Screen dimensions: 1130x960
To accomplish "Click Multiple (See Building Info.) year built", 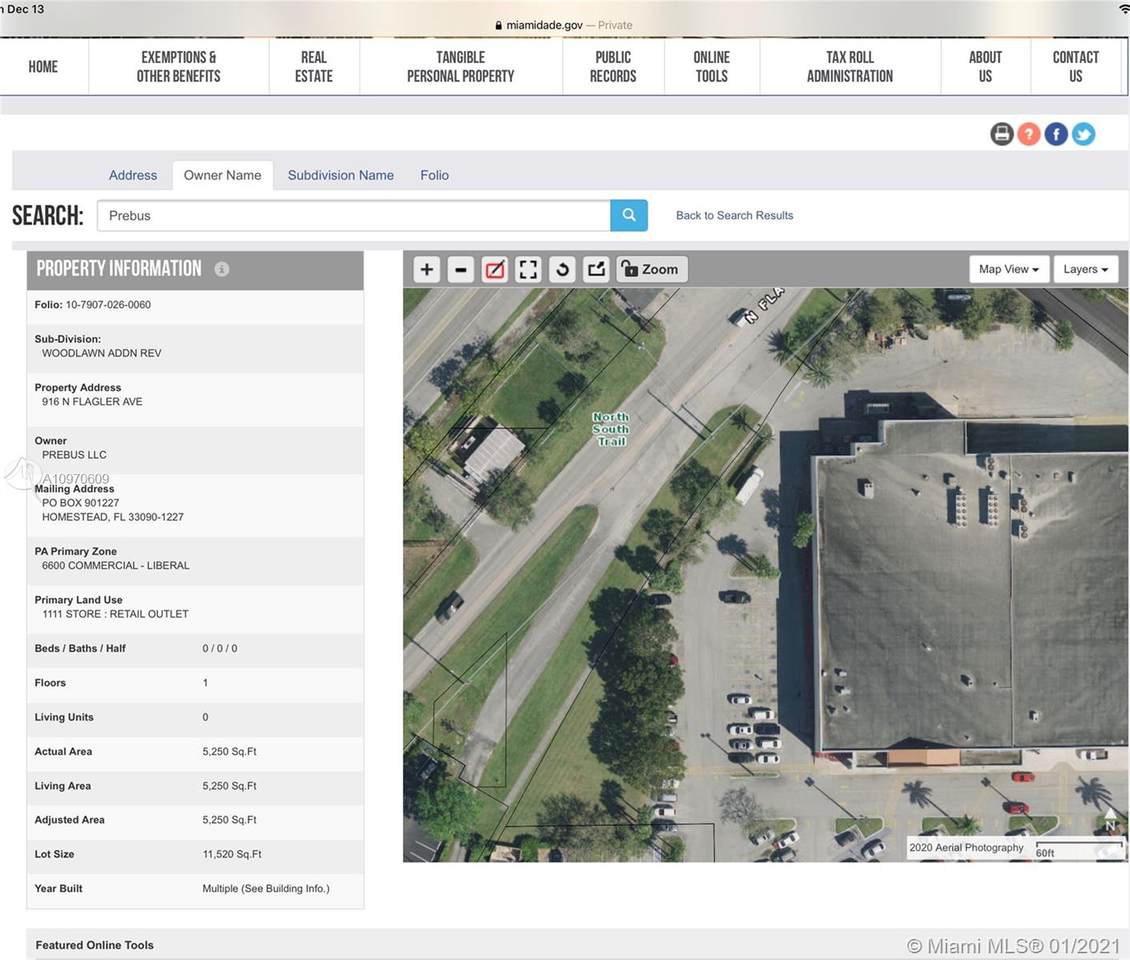I will 266,889.
